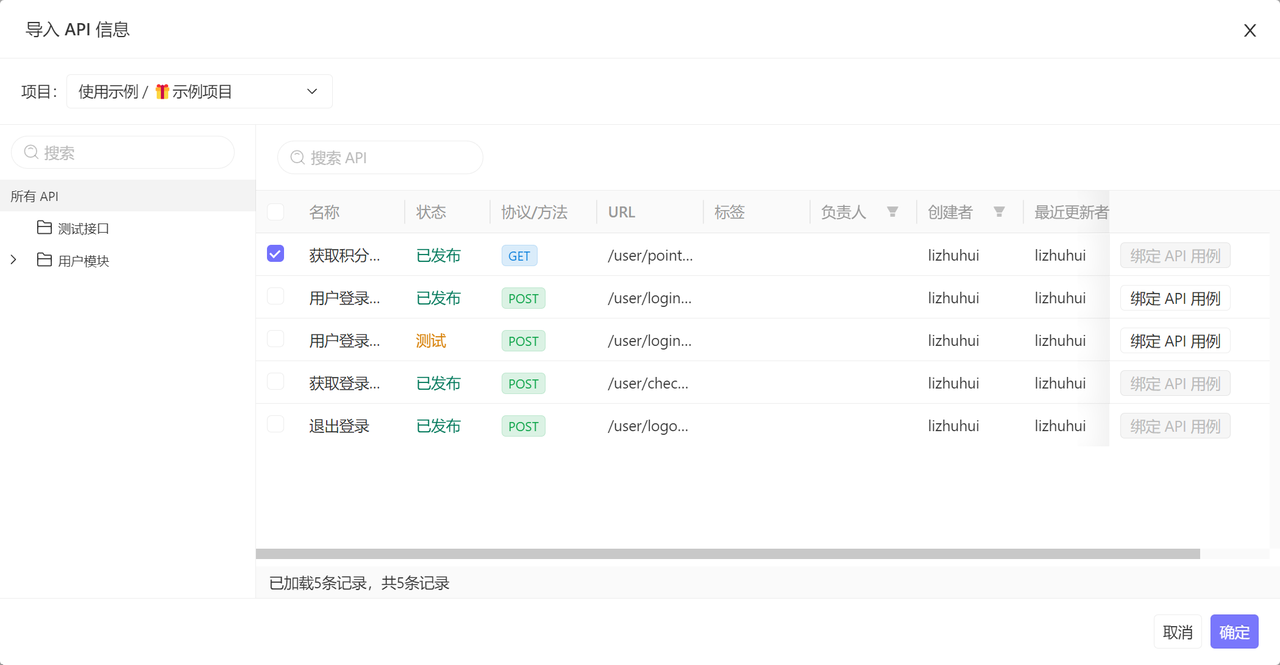Click the URL column header
The height and width of the screenshot is (665, 1280).
coord(621,212)
